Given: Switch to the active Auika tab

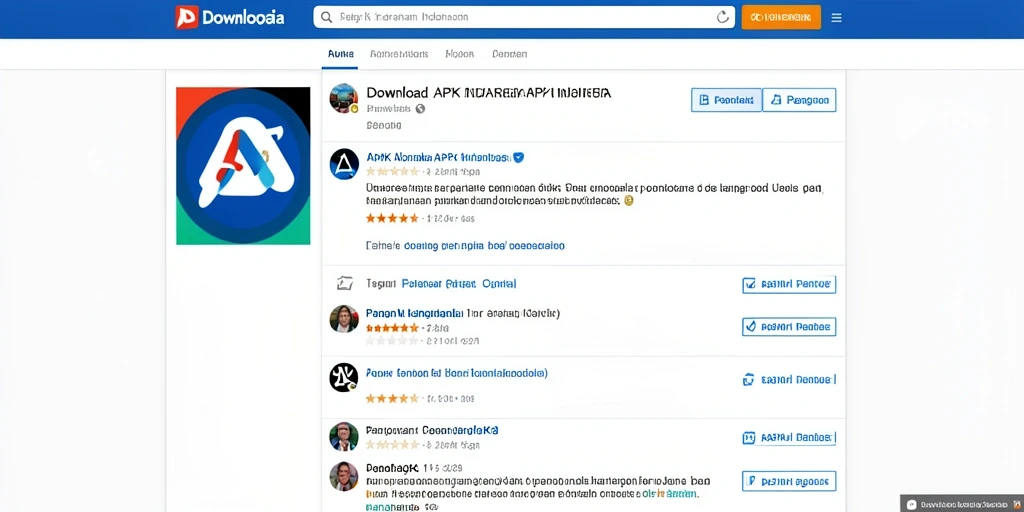Looking at the screenshot, I should (x=340, y=54).
